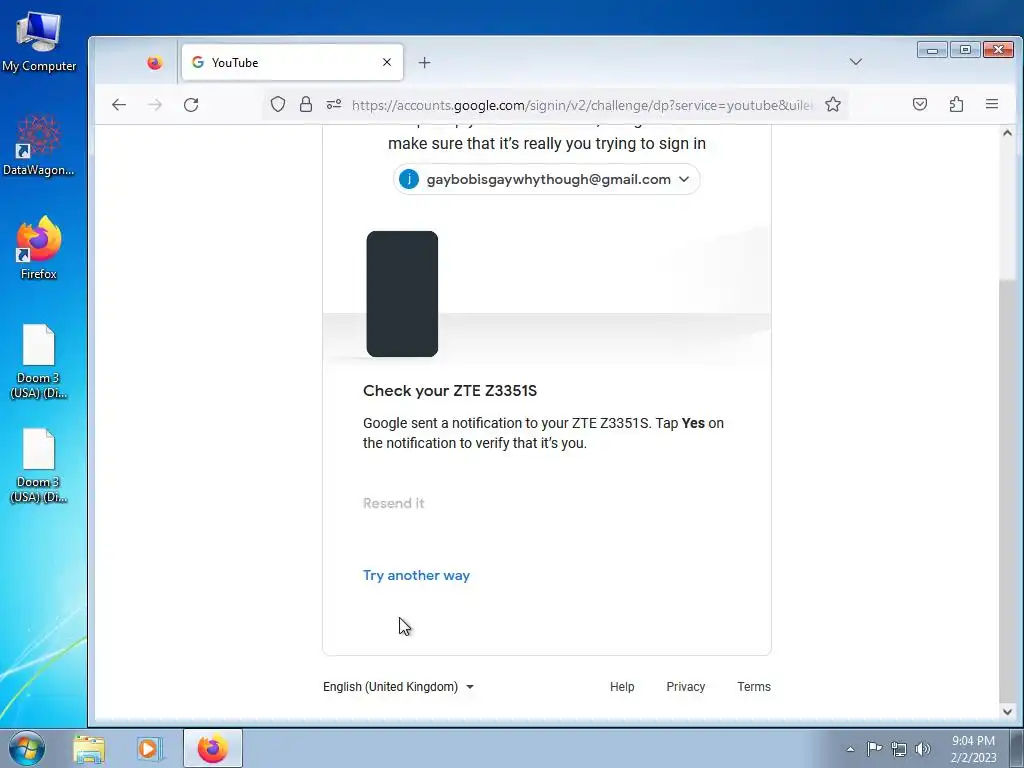Switch to the pinned Firefox tab

tap(155, 63)
